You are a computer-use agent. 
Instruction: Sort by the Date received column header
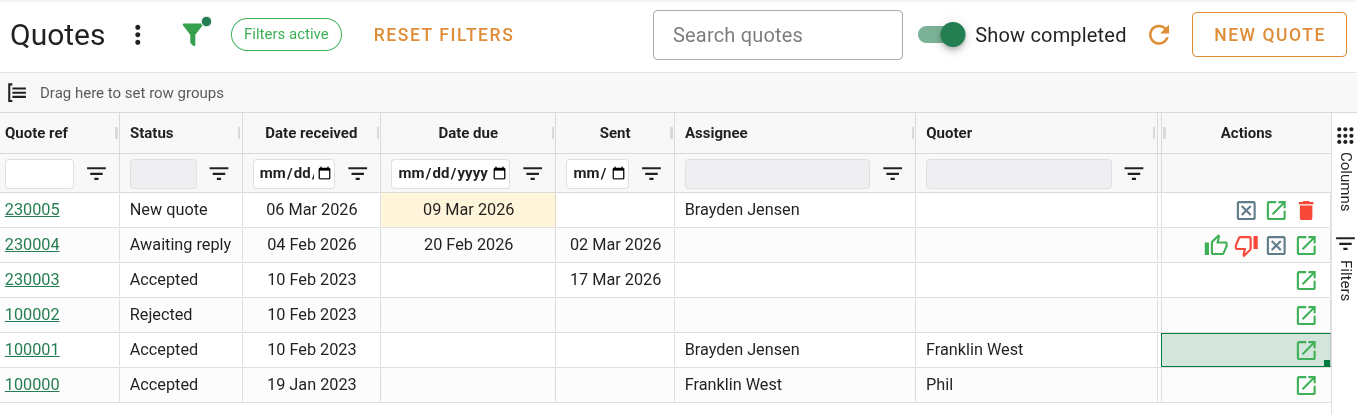tap(311, 133)
